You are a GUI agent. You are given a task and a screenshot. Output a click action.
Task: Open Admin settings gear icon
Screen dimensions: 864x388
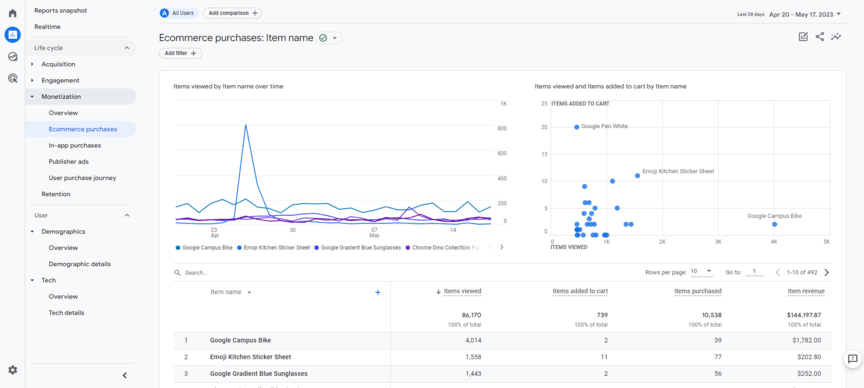[12, 370]
